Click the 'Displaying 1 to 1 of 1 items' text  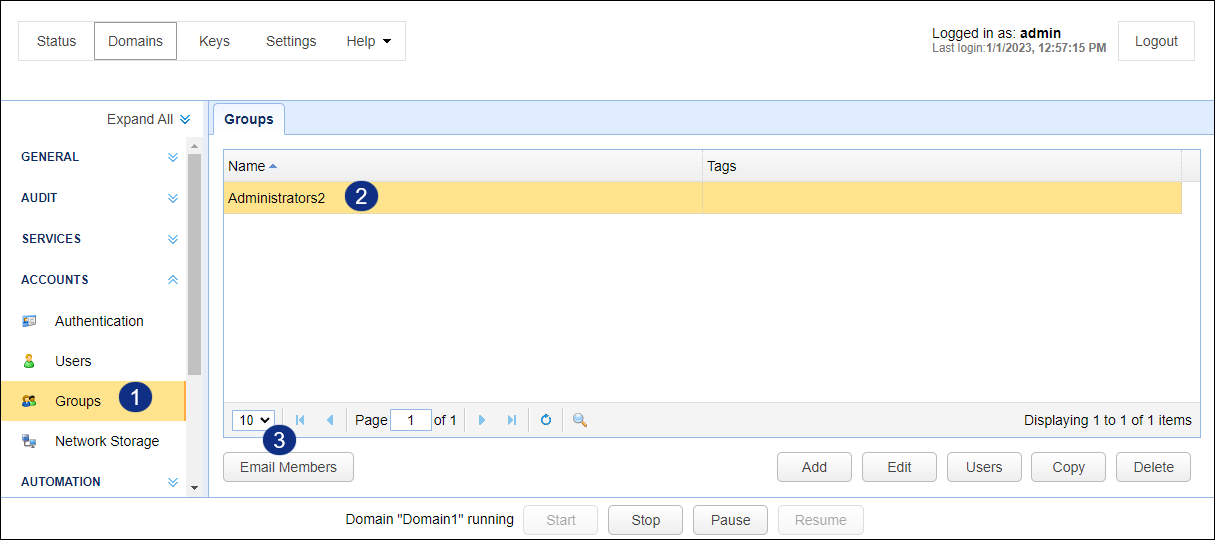[x=1108, y=420]
